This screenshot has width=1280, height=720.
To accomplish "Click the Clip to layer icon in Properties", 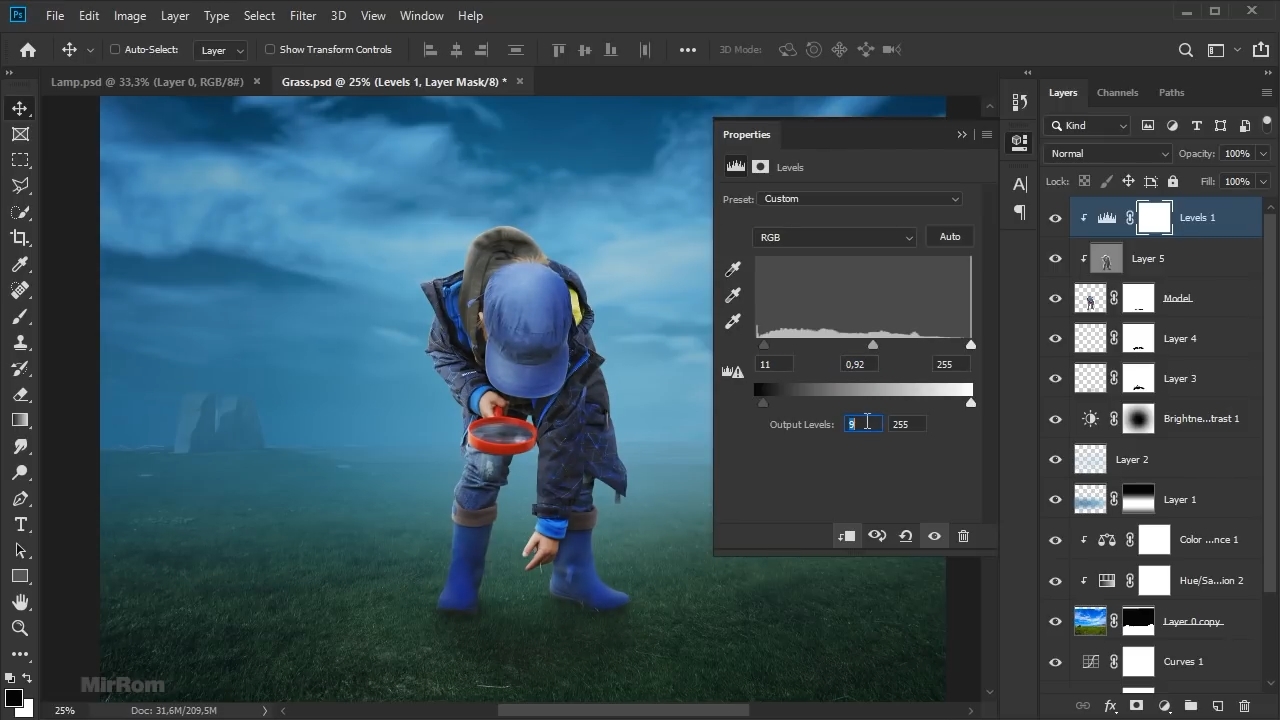I will [x=846, y=536].
